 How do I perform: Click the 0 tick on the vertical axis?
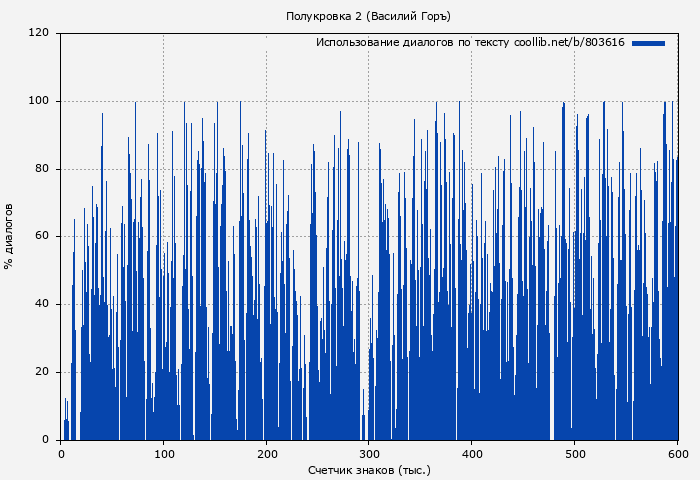[x=45, y=440]
